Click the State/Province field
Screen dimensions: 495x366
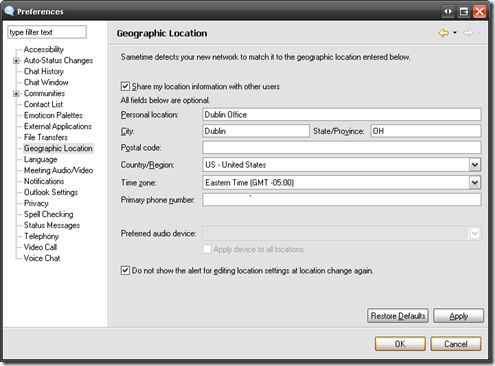(426, 131)
